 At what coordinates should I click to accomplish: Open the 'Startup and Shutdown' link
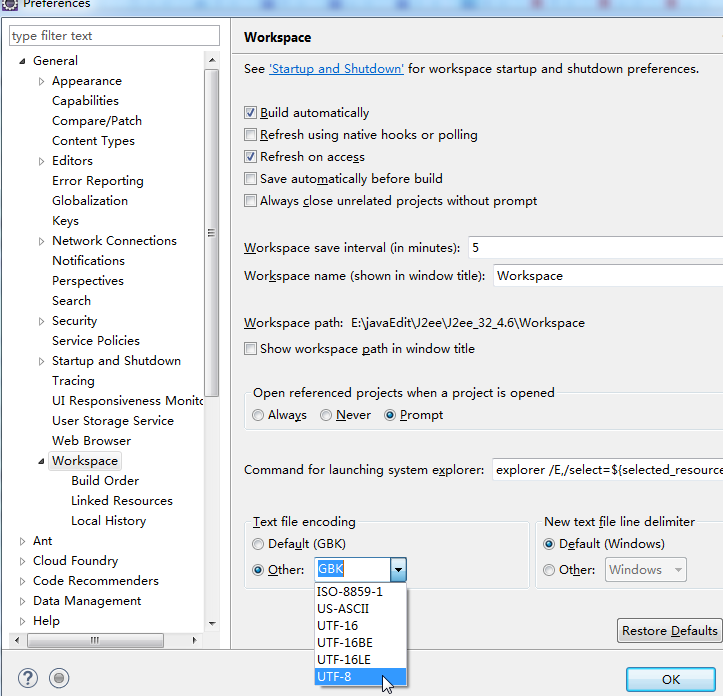(336, 69)
